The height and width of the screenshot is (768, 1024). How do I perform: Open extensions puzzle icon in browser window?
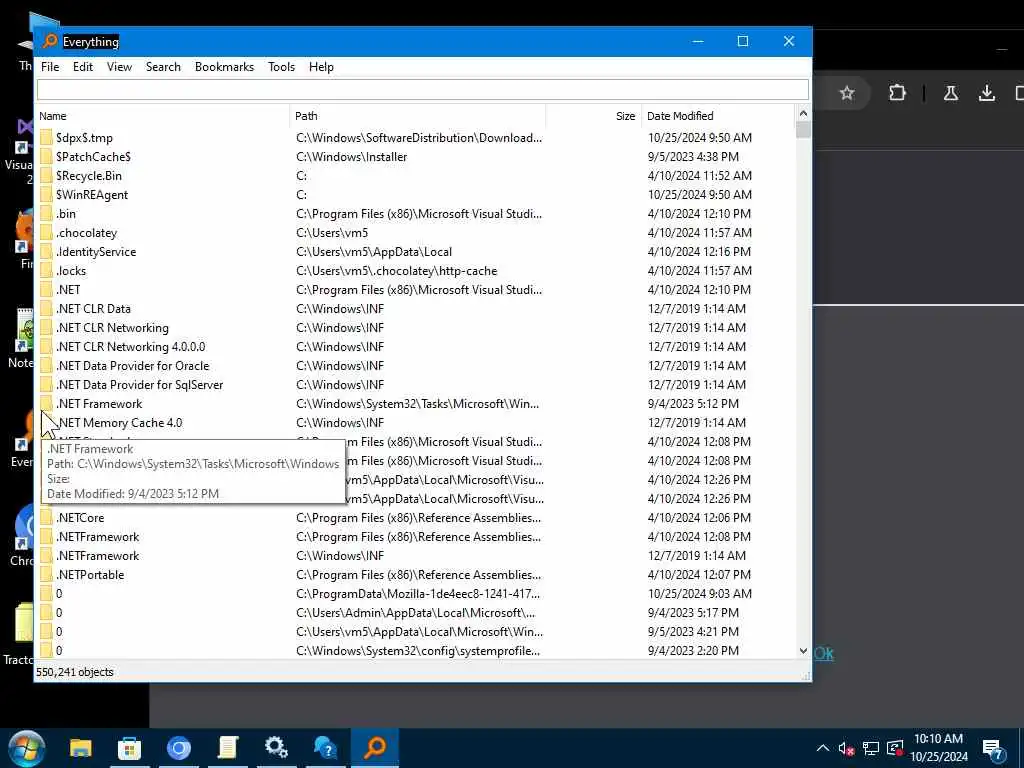coord(897,93)
